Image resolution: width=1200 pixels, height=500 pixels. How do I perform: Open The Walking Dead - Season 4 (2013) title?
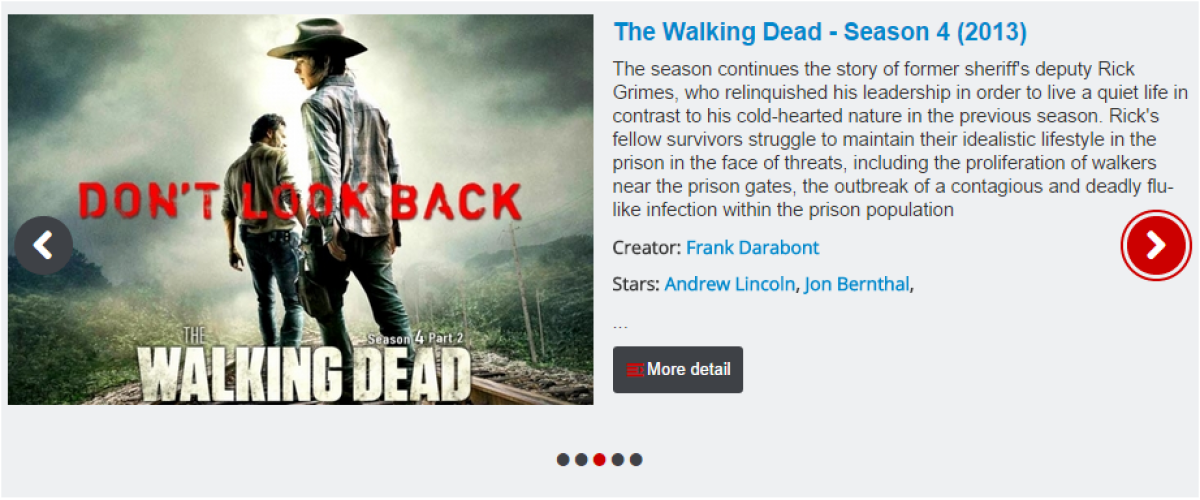pos(820,32)
